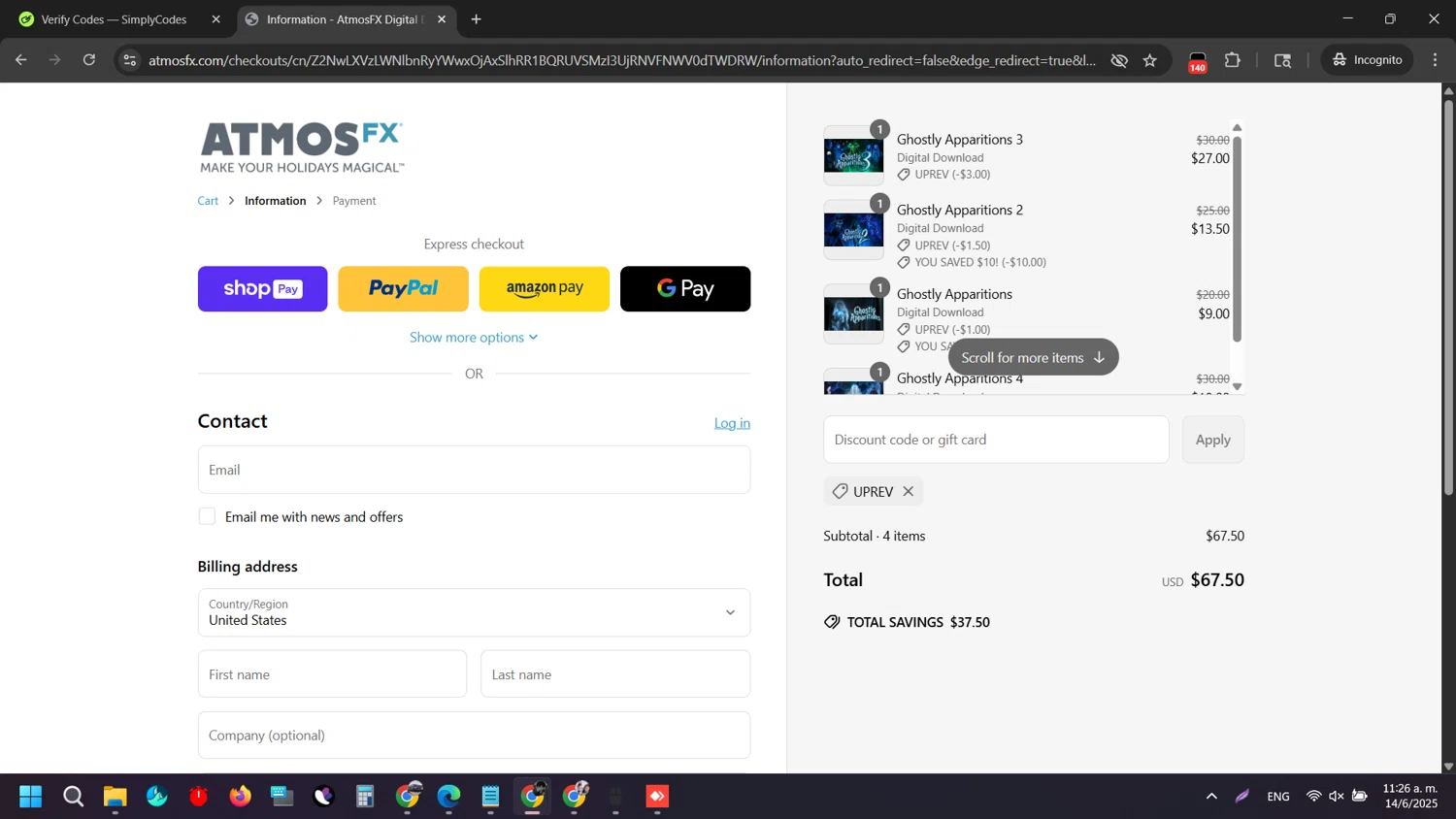
Task: Open File Explorer from taskbar
Action: click(116, 797)
